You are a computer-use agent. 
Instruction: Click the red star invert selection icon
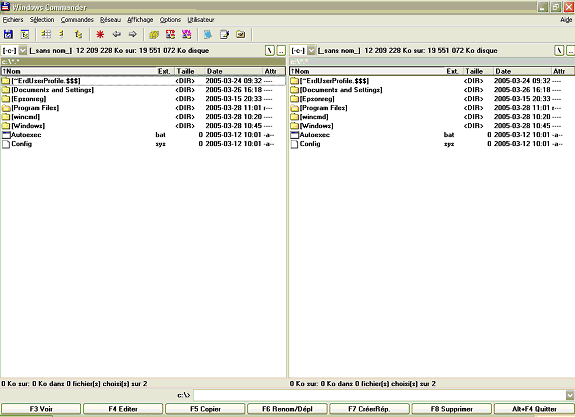(100, 34)
